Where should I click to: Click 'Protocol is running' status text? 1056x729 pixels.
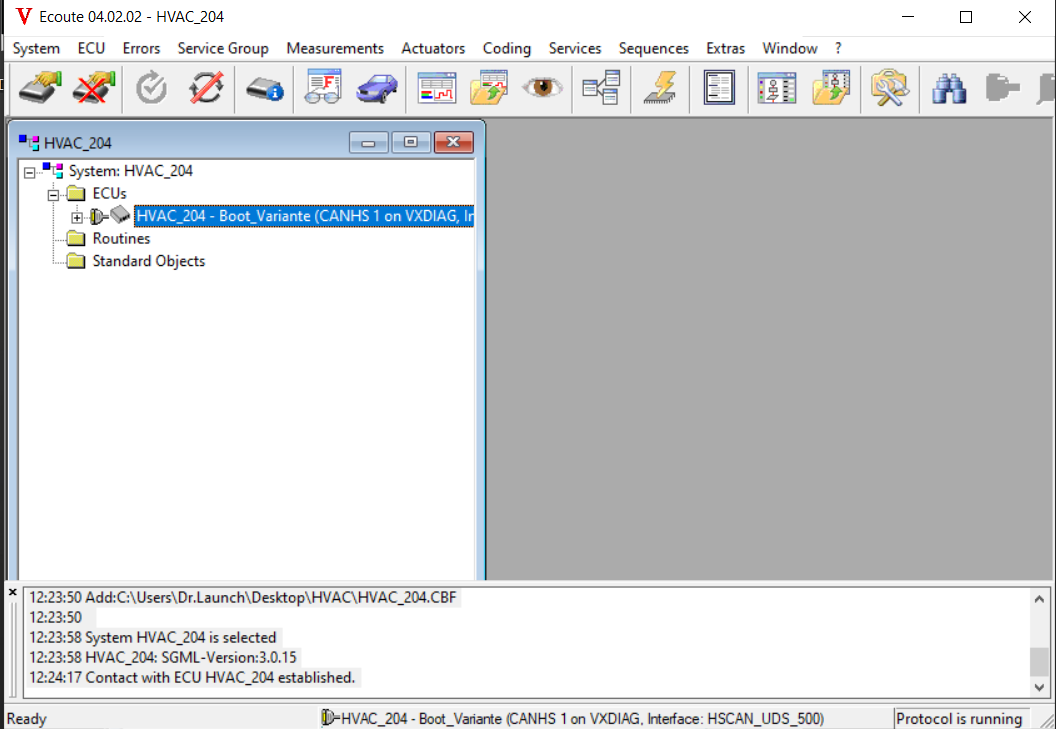[x=959, y=719]
